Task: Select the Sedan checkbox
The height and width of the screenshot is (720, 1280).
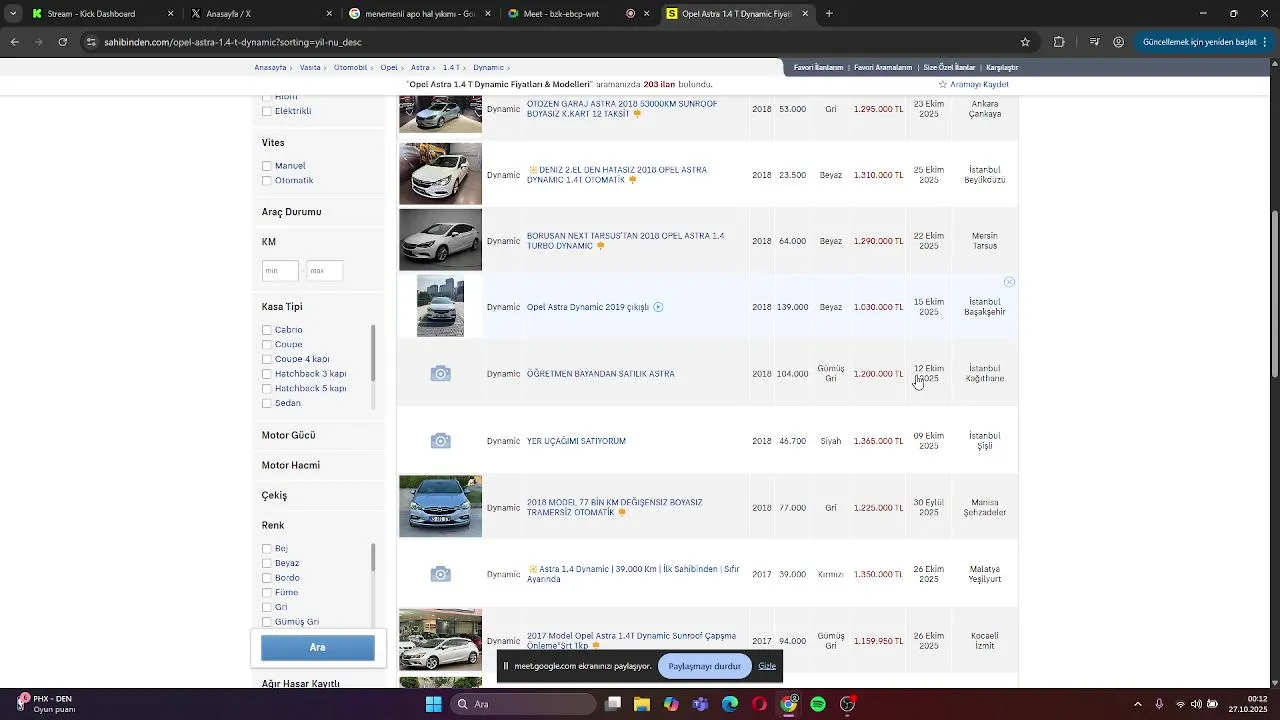Action: (x=267, y=404)
